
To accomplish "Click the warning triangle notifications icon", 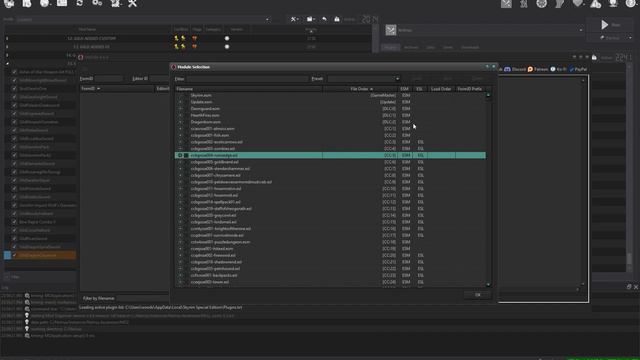I will tap(596, 4).
